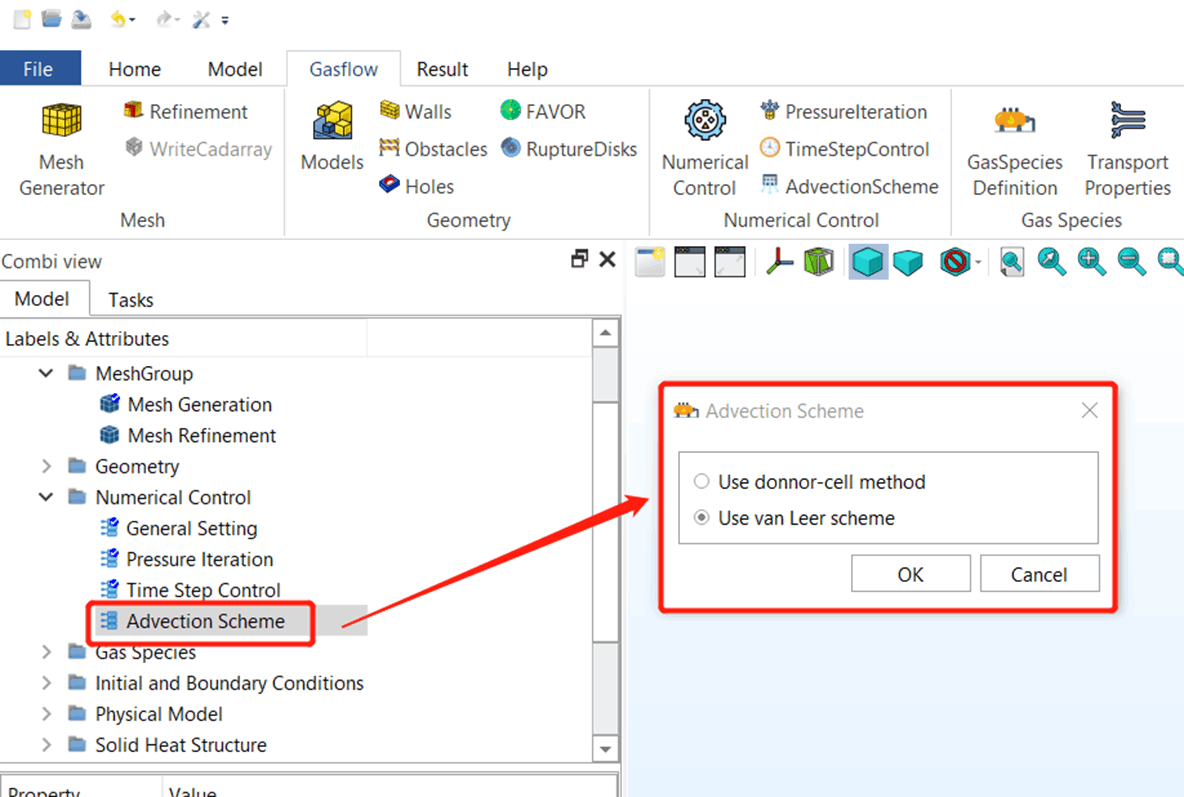Open the dropdown arrow beside the prohibition cube icon
Image resolution: width=1184 pixels, height=797 pixels.
(978, 262)
